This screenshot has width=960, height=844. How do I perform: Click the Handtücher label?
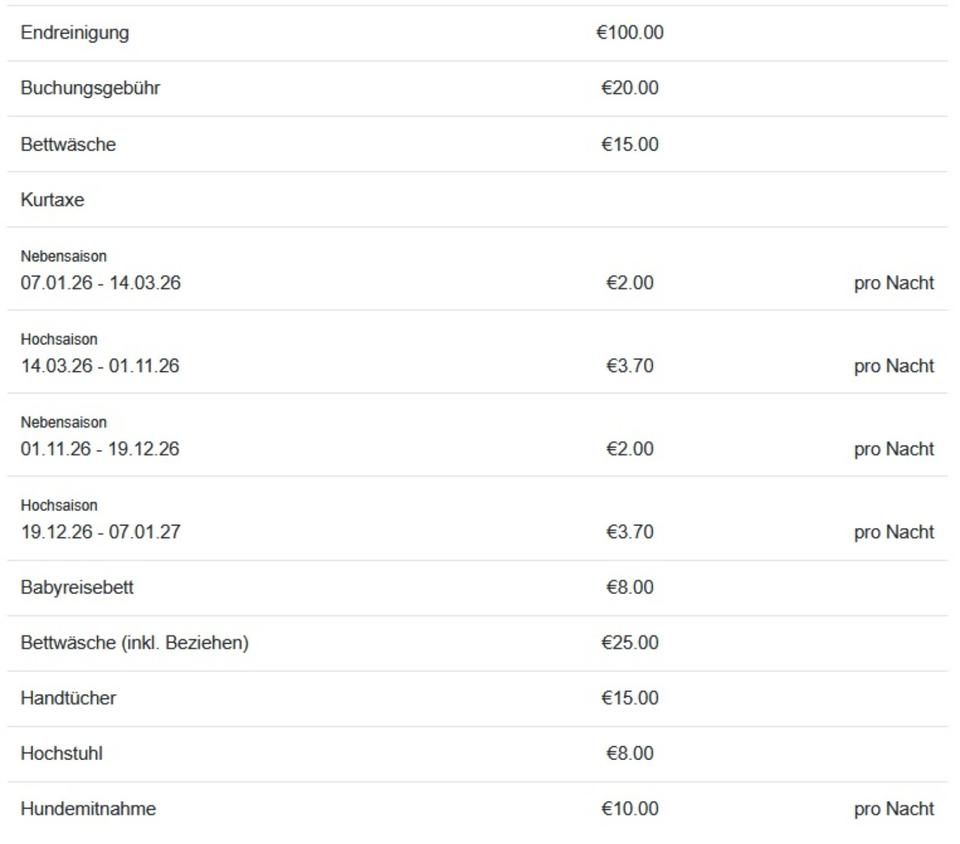point(68,698)
